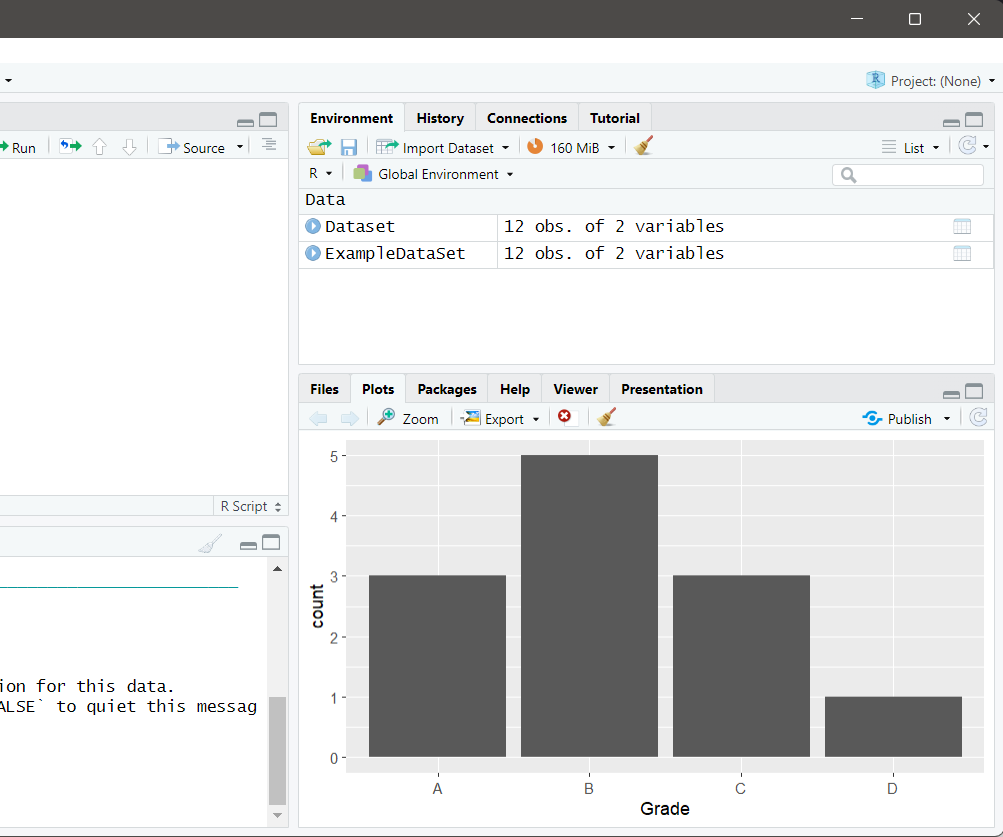The image size is (1003, 837).
Task: Open the Packages tab
Action: pos(446,389)
